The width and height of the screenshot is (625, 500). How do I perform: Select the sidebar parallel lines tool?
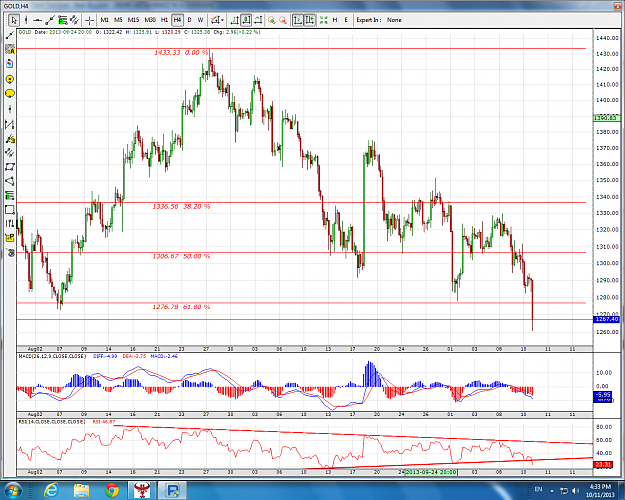coord(10,152)
